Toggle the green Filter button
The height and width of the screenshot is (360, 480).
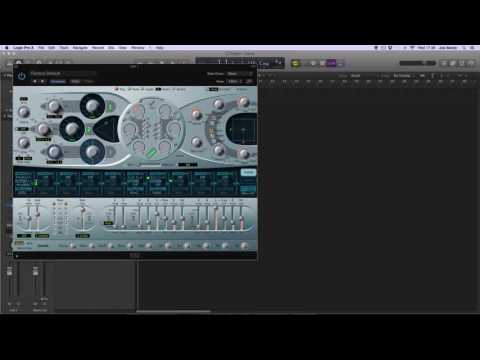click(x=152, y=153)
